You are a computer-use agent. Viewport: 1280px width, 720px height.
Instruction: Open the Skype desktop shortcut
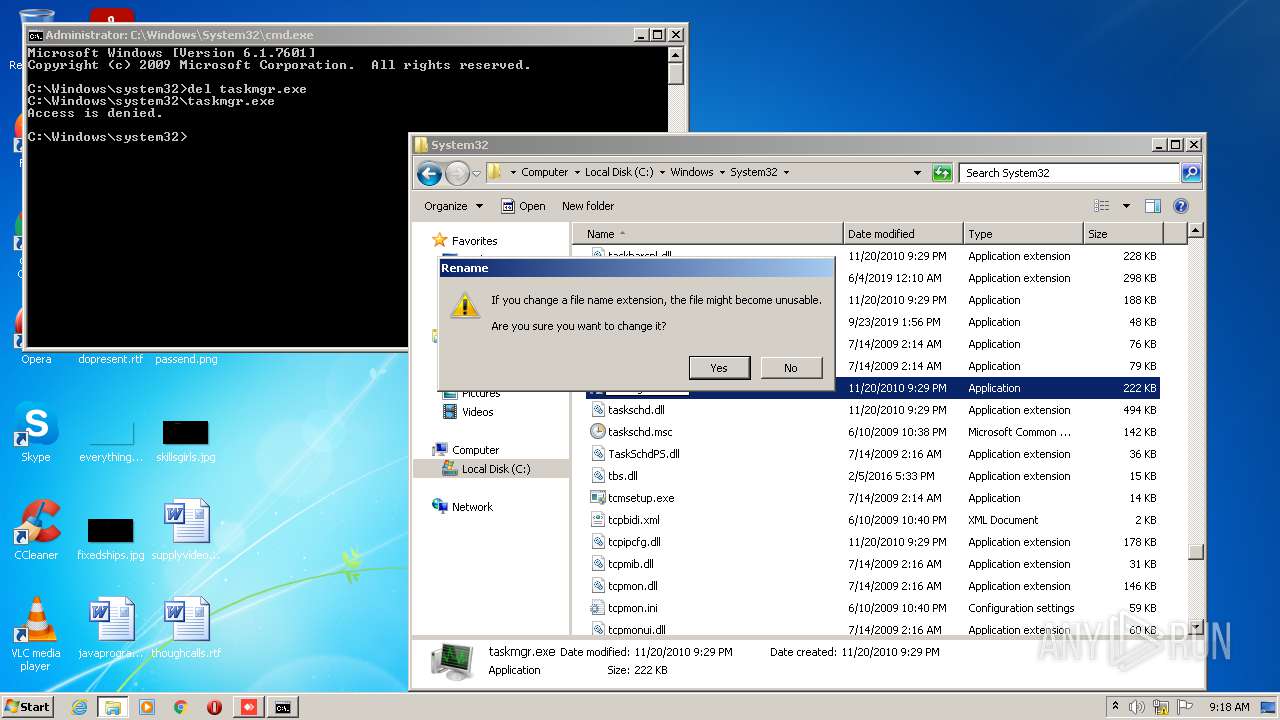point(36,433)
